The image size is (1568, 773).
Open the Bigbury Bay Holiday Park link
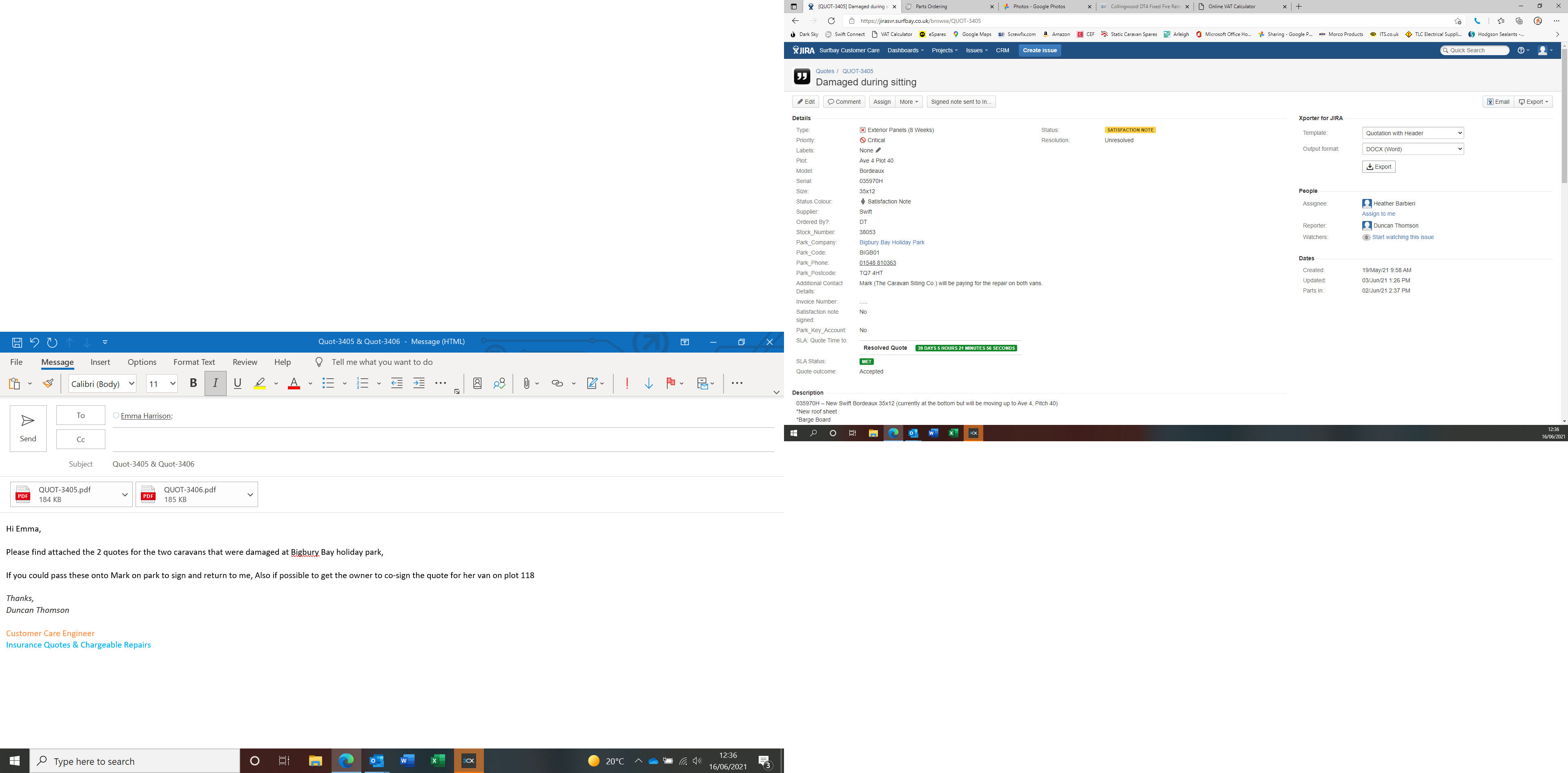(891, 242)
